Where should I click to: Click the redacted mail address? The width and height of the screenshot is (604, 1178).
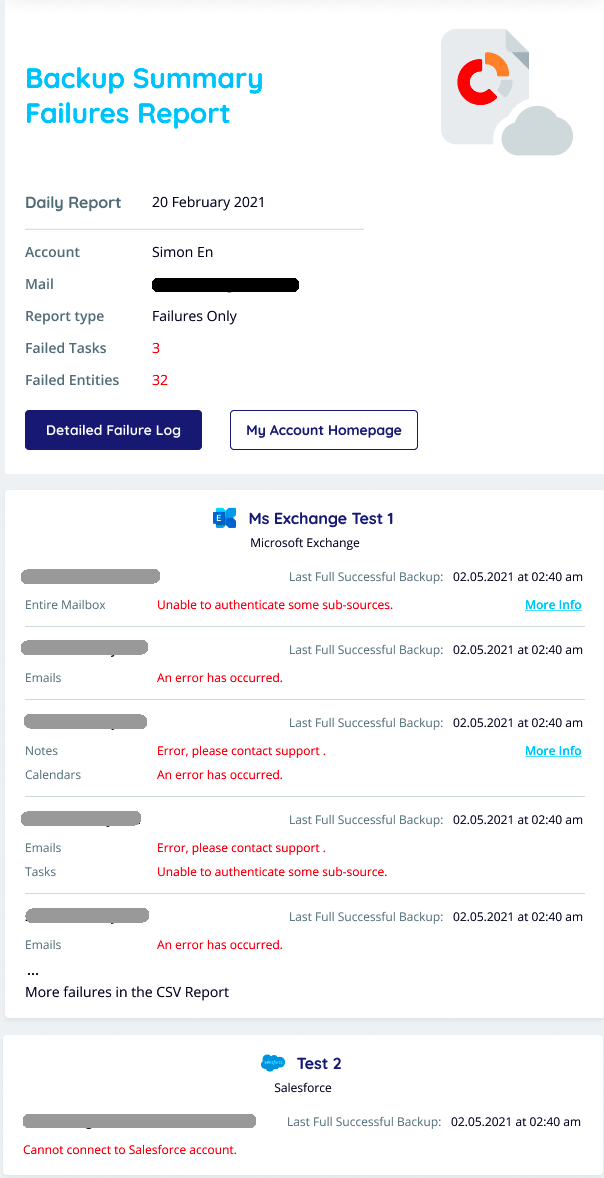click(x=225, y=285)
